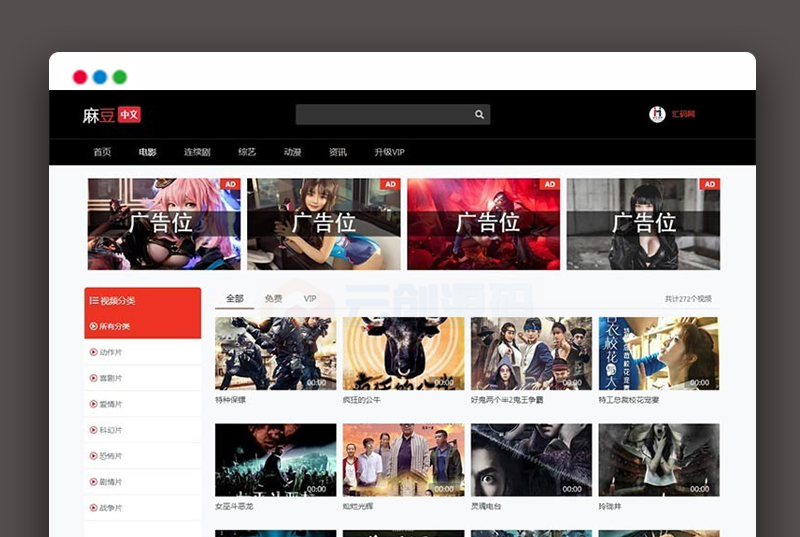Open the 连续剧 navigation item
800x537 pixels.
tap(197, 152)
